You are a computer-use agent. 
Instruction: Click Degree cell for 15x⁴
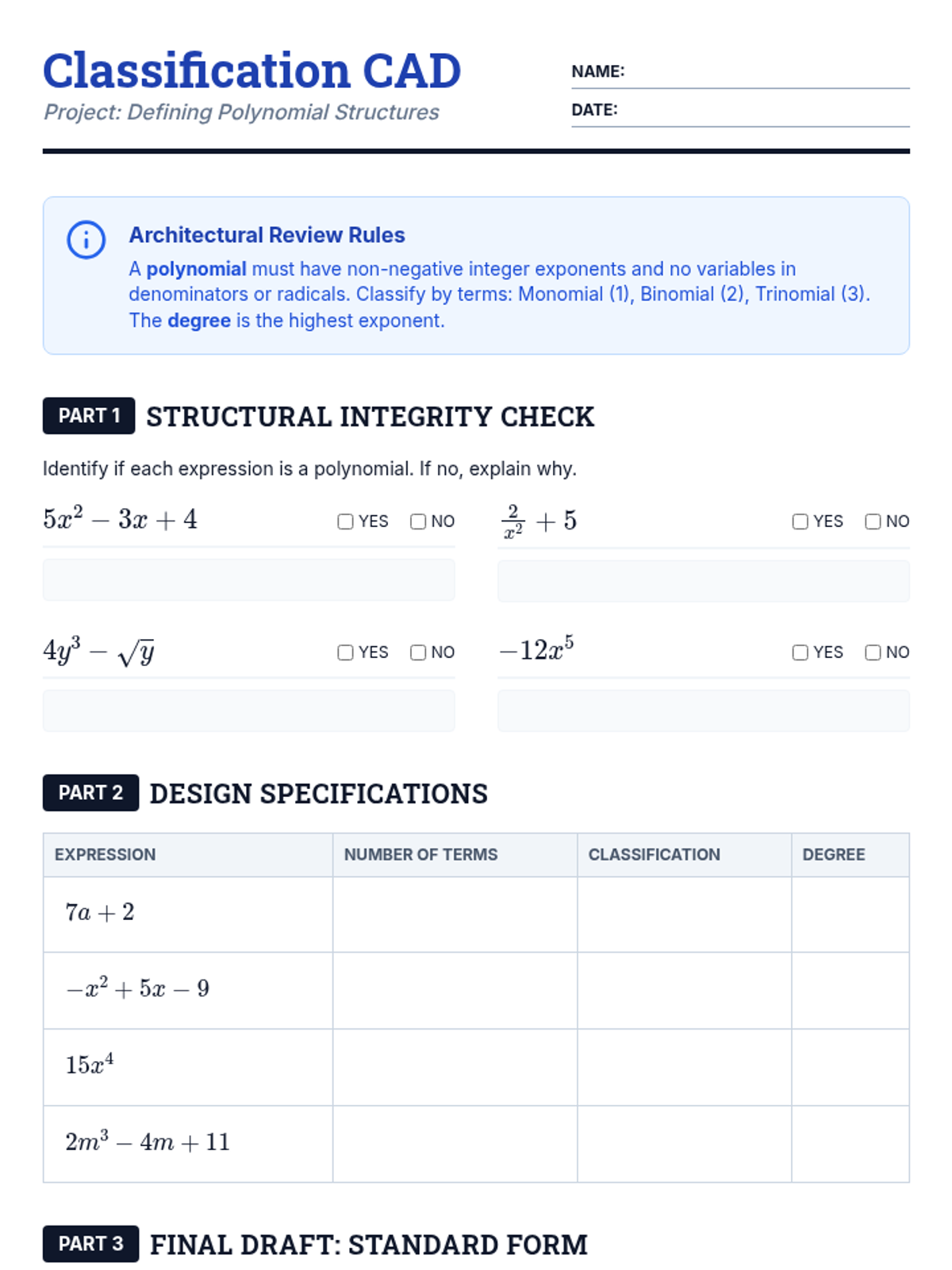[850, 1067]
